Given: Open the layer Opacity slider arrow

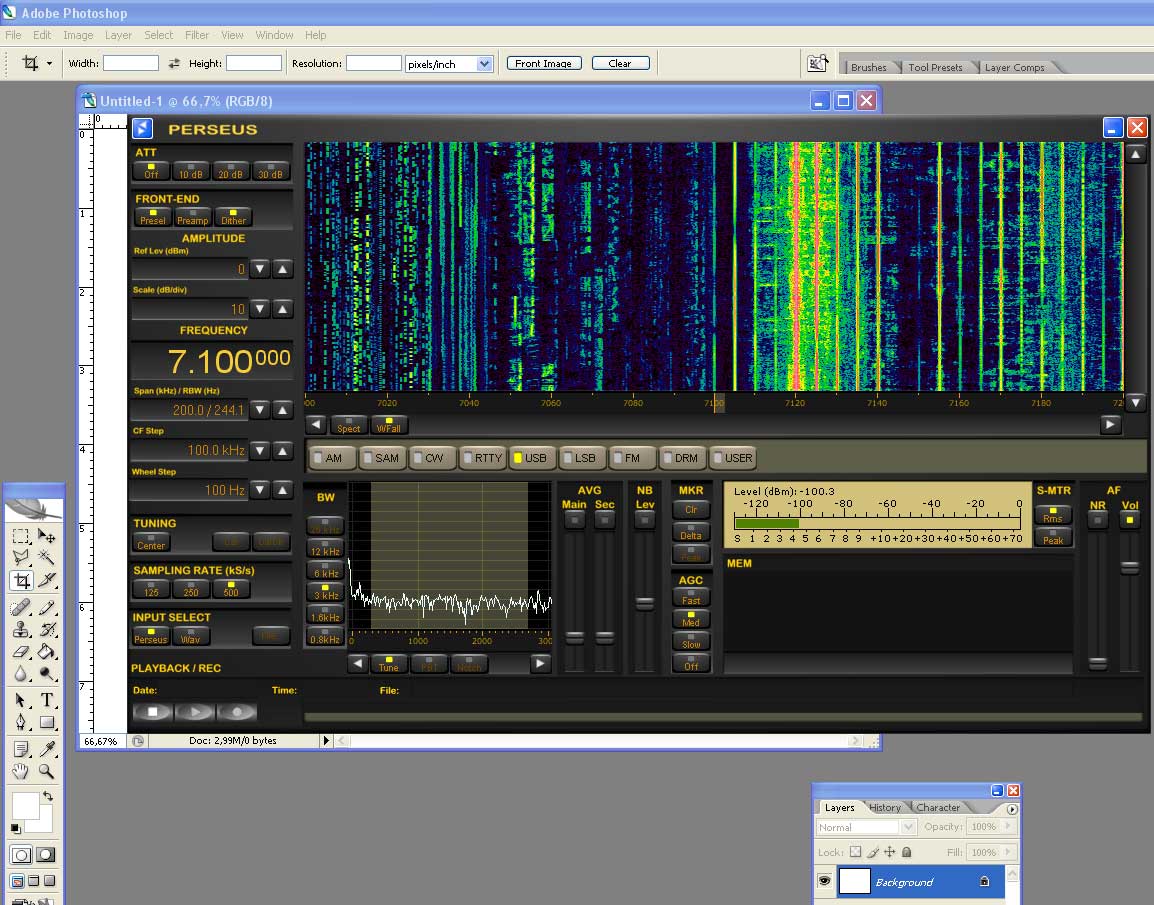Looking at the screenshot, I should pos(1008,826).
